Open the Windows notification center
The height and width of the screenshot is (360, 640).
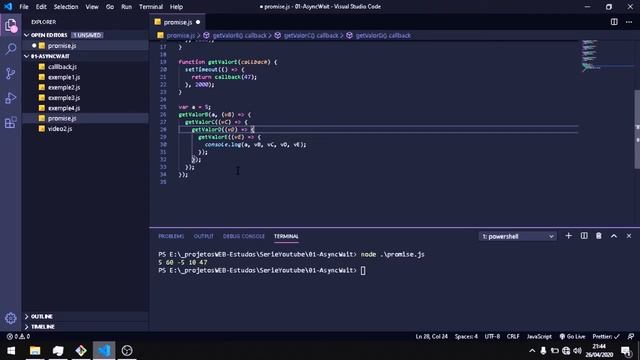(x=626, y=351)
